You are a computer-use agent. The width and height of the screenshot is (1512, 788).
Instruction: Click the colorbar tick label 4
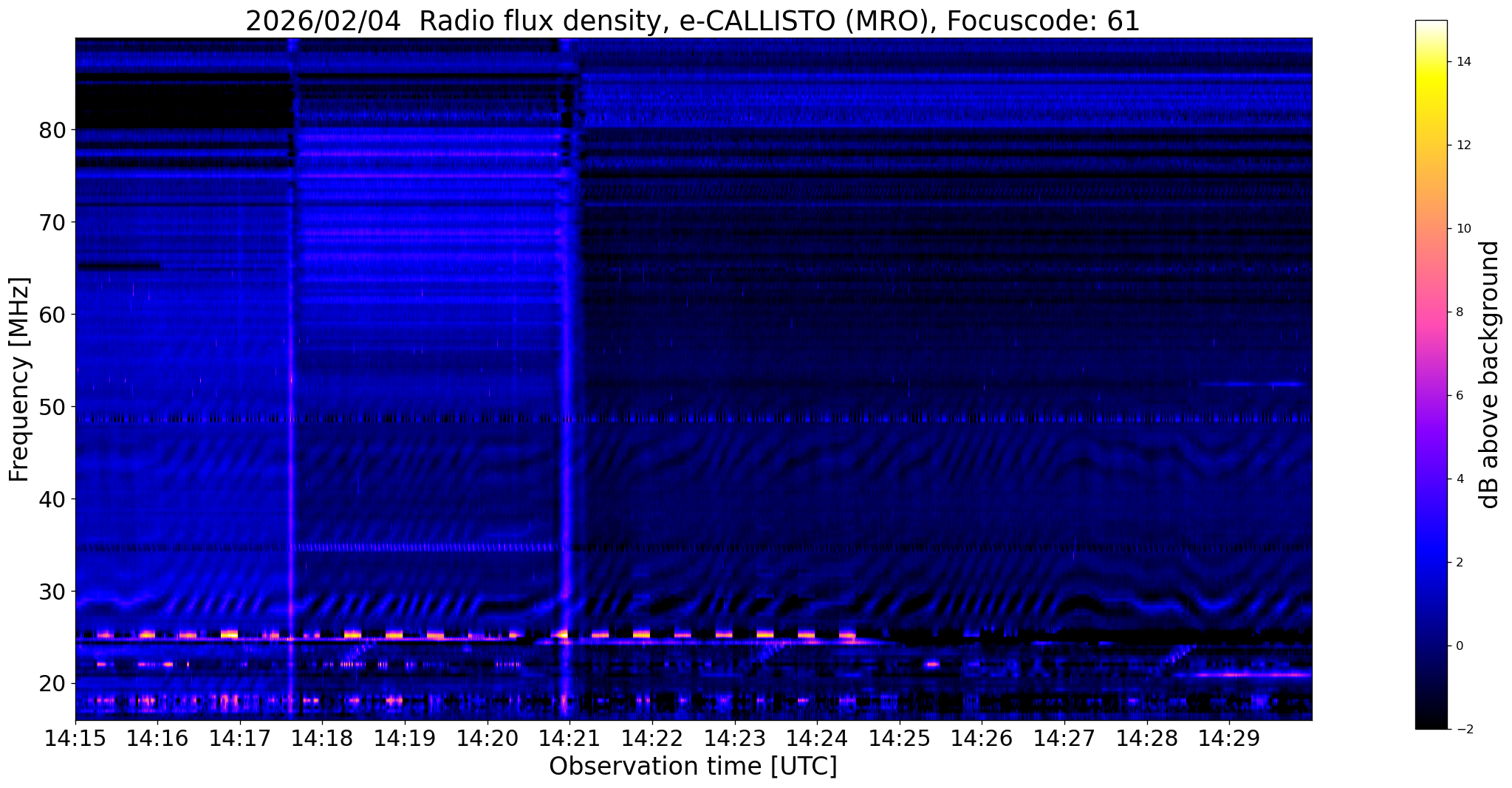click(1460, 479)
